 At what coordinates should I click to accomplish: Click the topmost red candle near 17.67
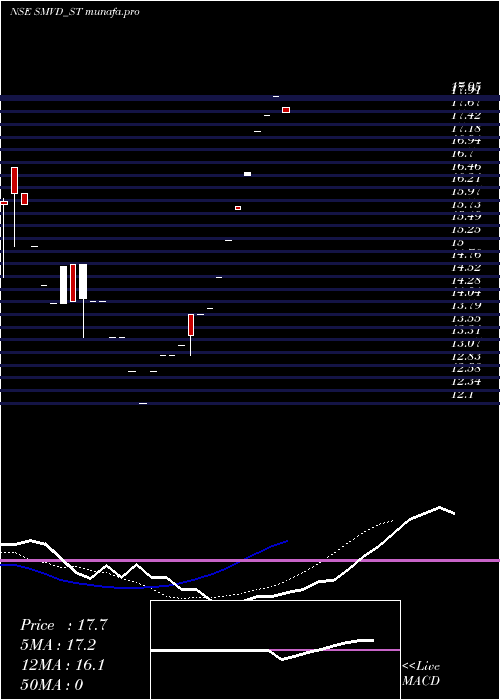[x=286, y=110]
